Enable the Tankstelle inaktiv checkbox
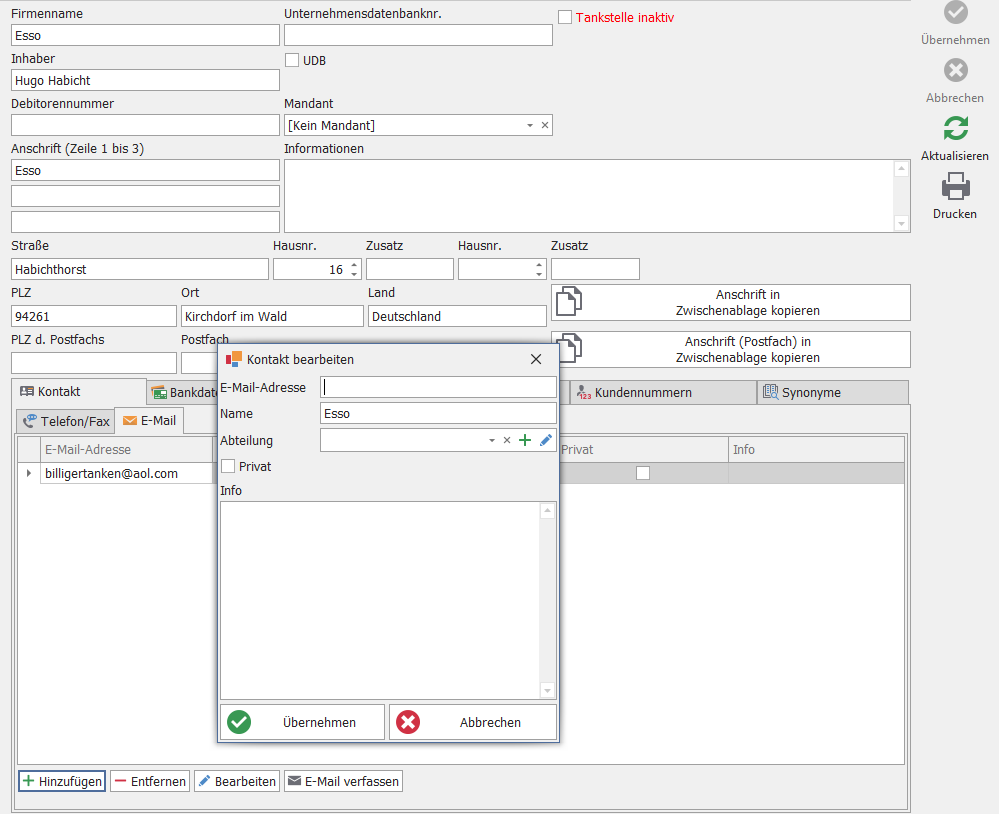The height and width of the screenshot is (814, 999). coord(566,17)
